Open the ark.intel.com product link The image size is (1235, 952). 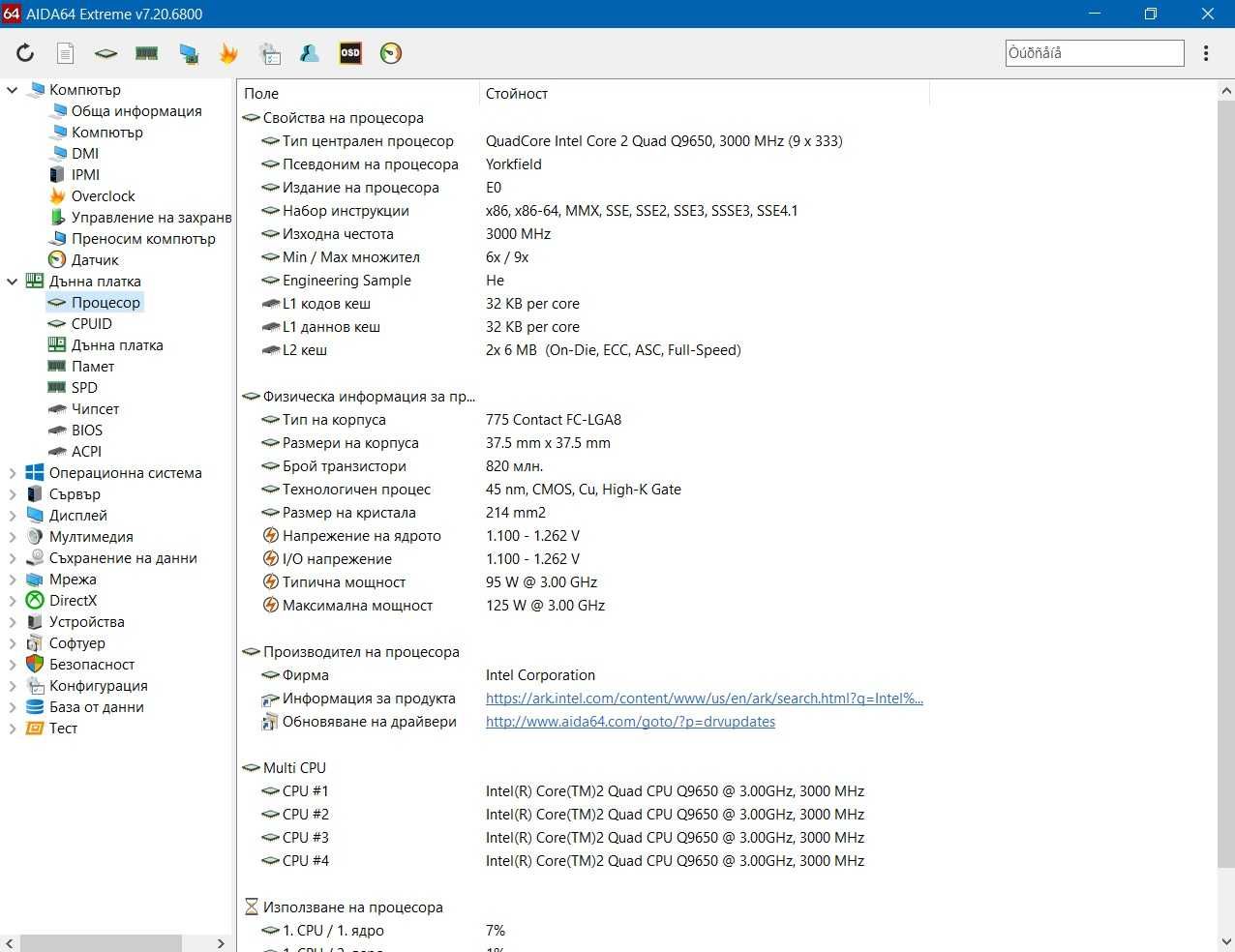coord(705,699)
